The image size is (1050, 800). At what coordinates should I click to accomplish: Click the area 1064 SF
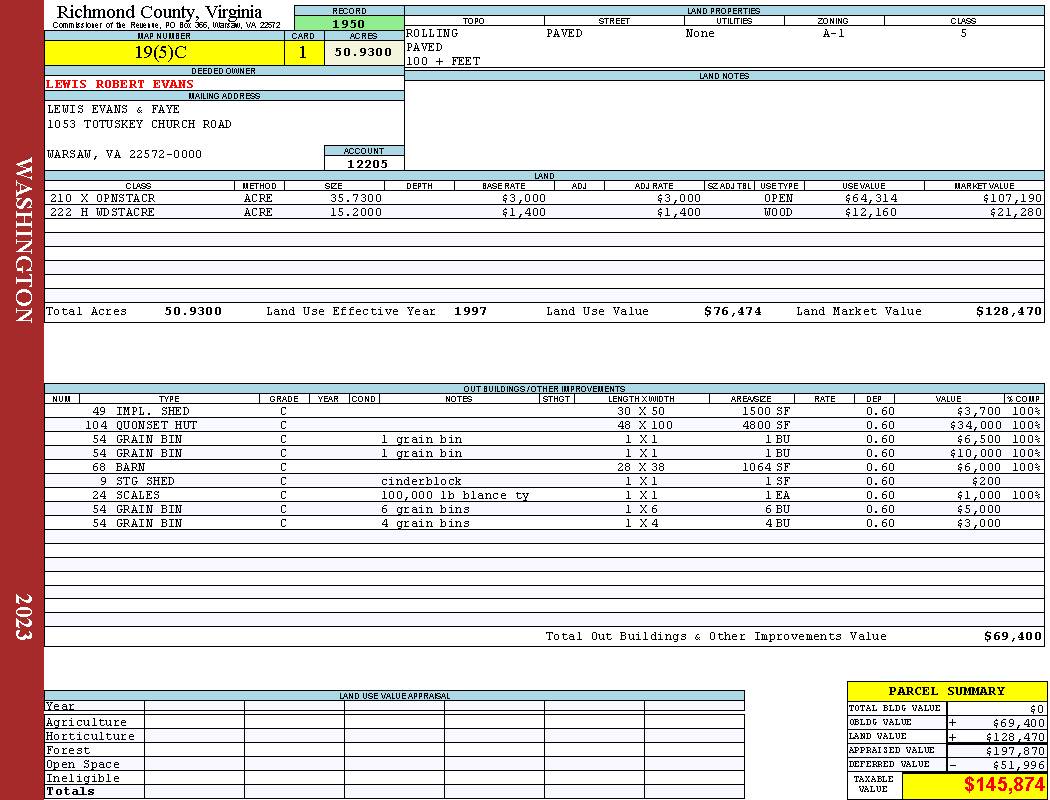coord(765,468)
